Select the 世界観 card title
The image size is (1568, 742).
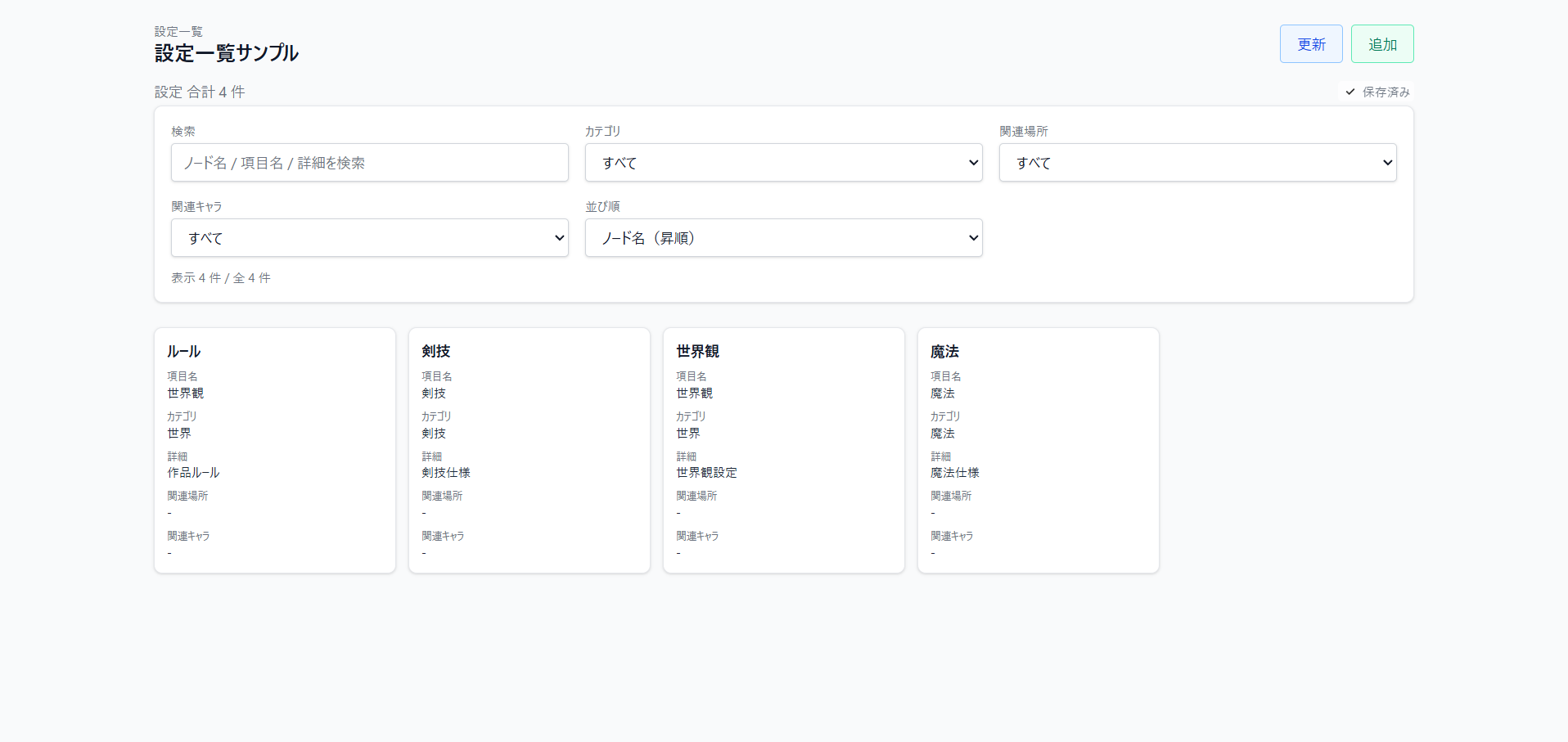click(697, 351)
